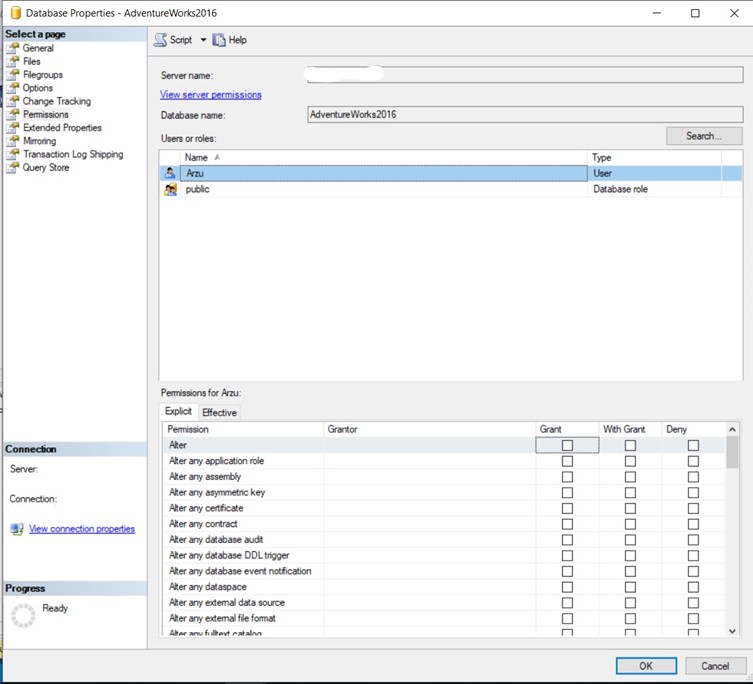Select the 'Alter any external file format' row

tap(444, 619)
